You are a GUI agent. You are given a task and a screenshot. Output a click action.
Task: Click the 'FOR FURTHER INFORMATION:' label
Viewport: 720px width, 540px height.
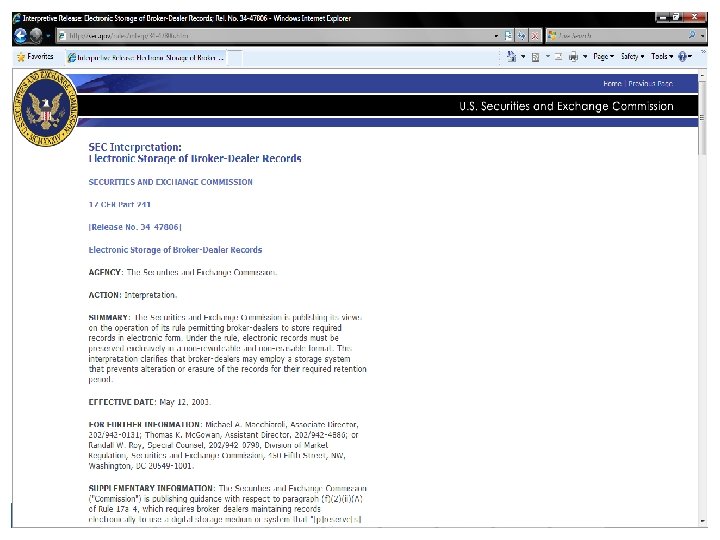pyautogui.click(x=145, y=424)
